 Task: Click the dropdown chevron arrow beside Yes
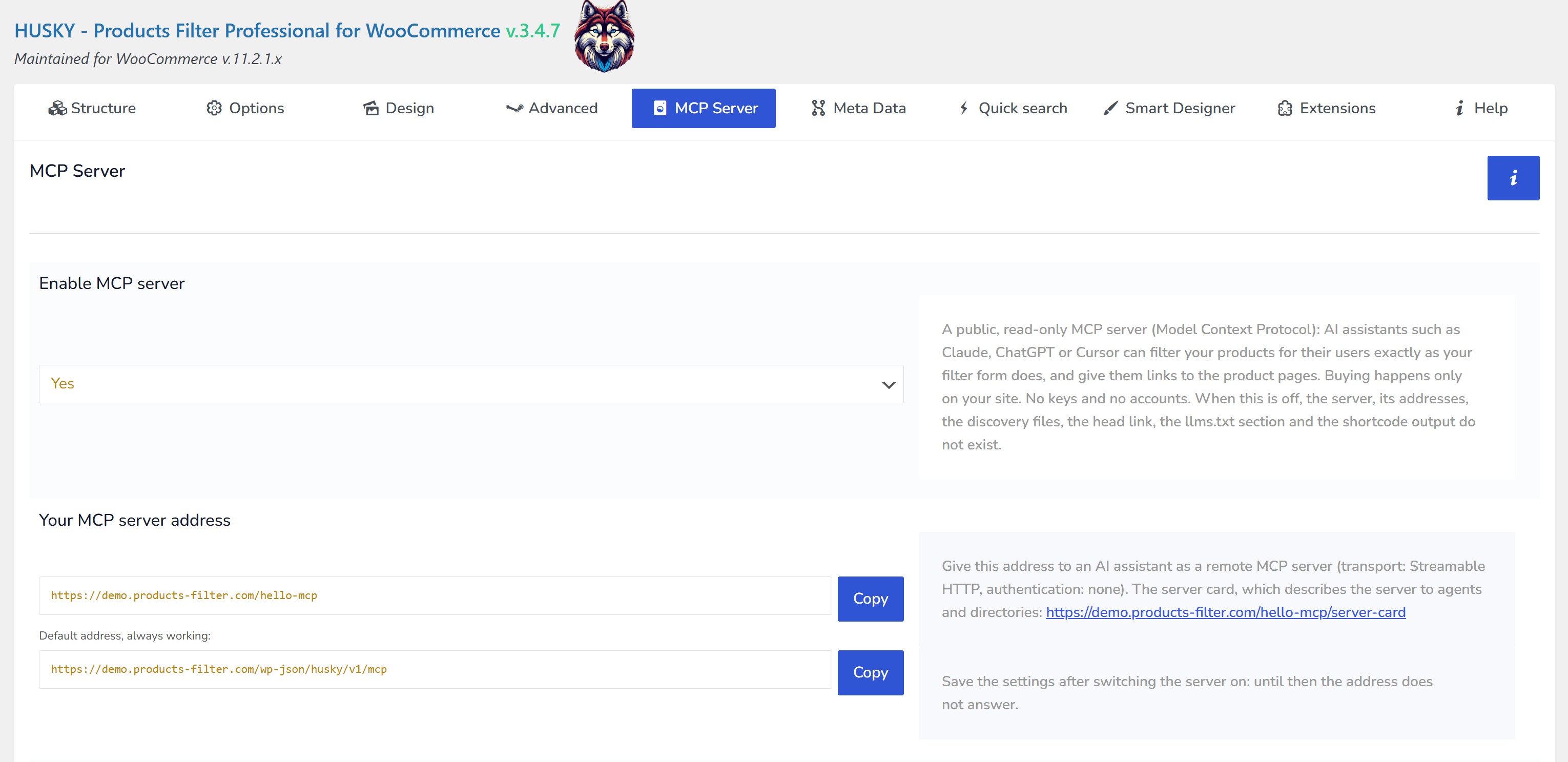point(888,385)
